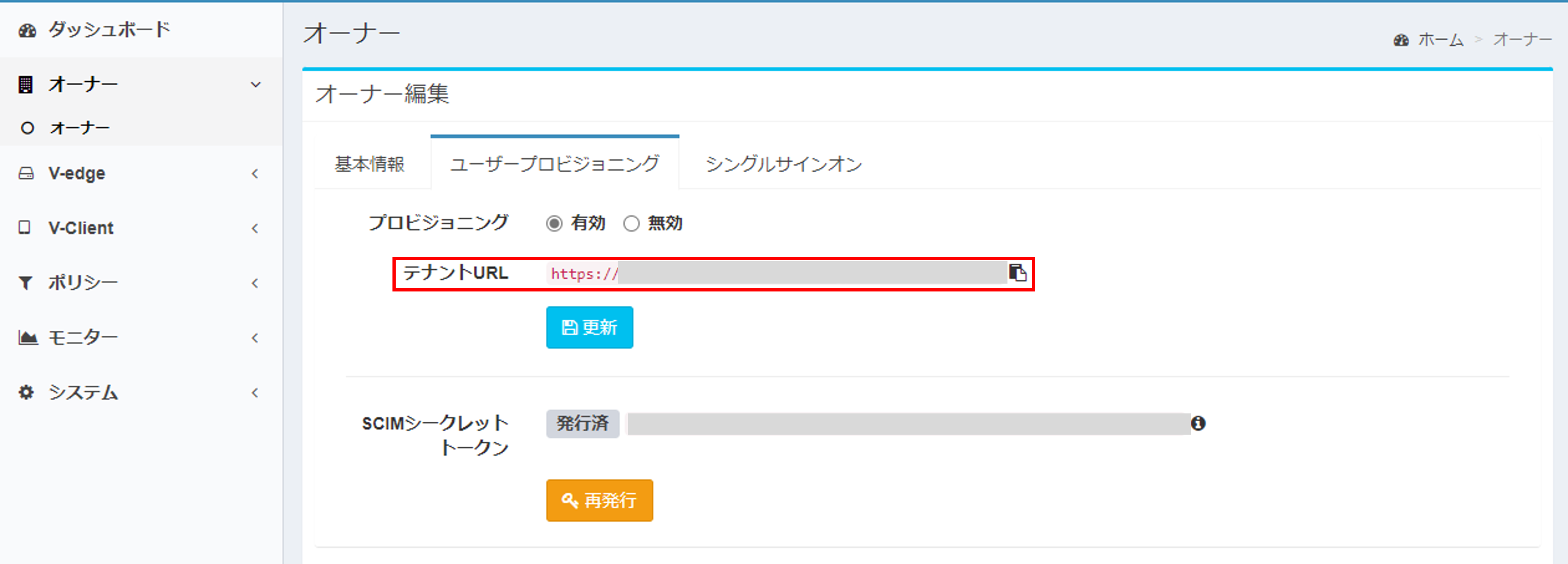Click the orange 再発行 button
Viewport: 1568px width, 564px height.
point(600,501)
